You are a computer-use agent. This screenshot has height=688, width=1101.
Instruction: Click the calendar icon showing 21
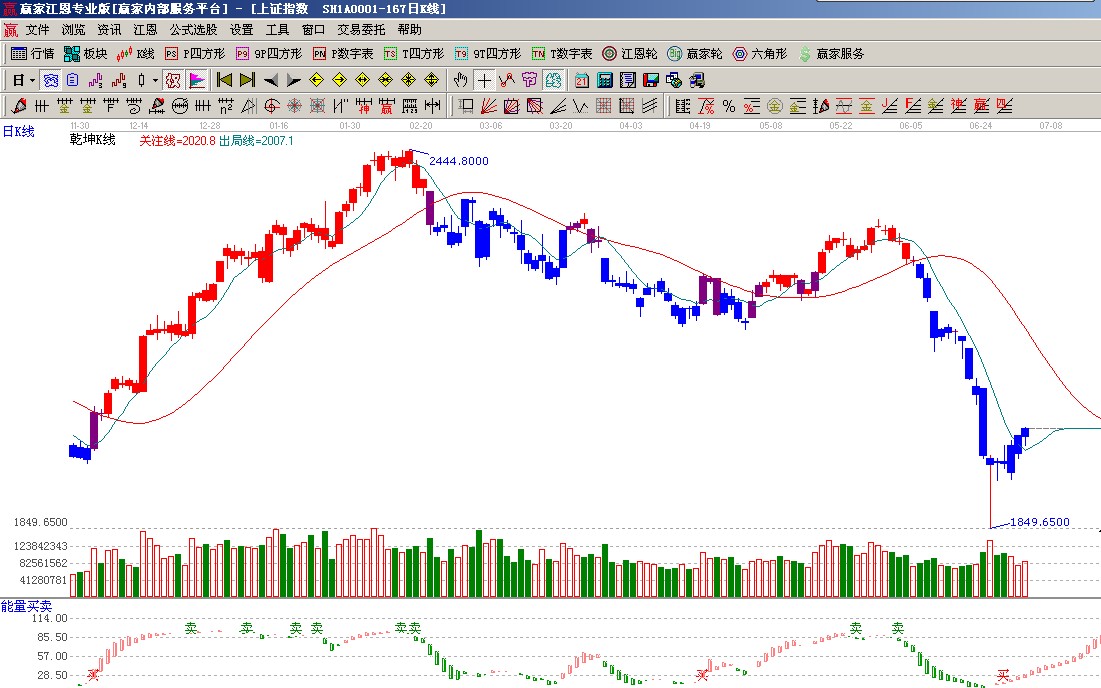coord(581,80)
